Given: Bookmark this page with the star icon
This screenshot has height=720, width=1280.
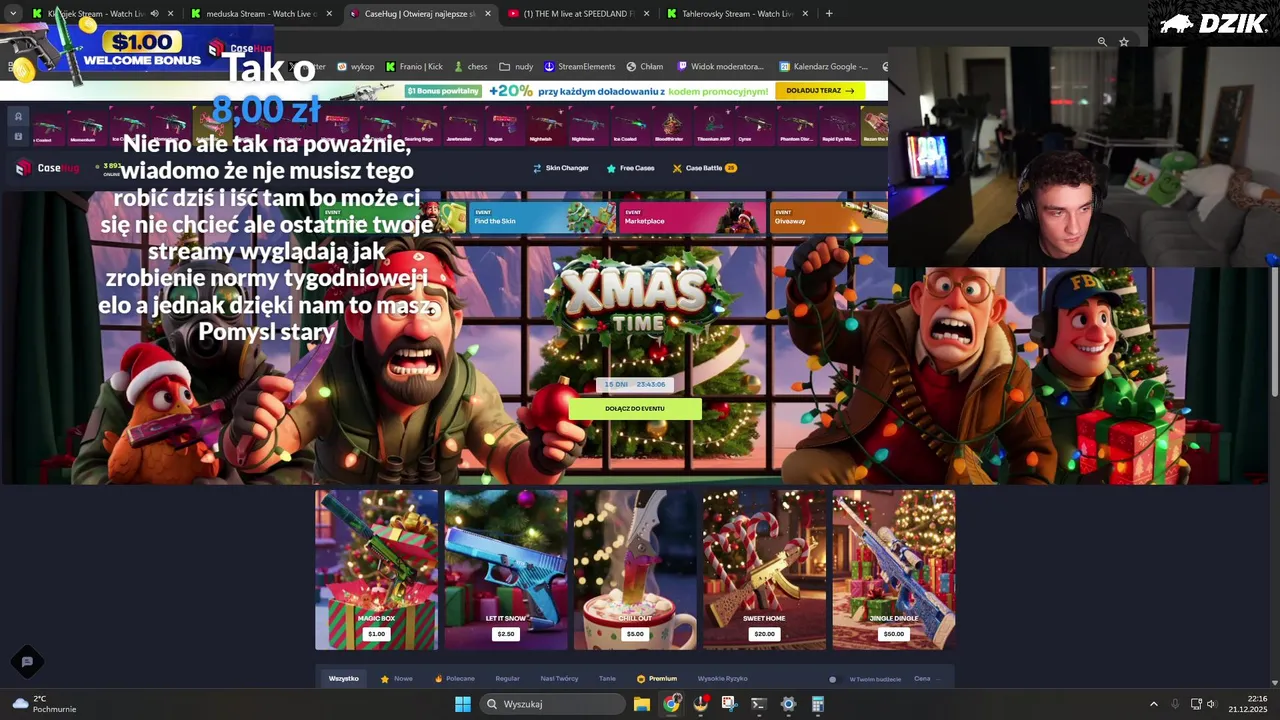Looking at the screenshot, I should [x=1124, y=42].
